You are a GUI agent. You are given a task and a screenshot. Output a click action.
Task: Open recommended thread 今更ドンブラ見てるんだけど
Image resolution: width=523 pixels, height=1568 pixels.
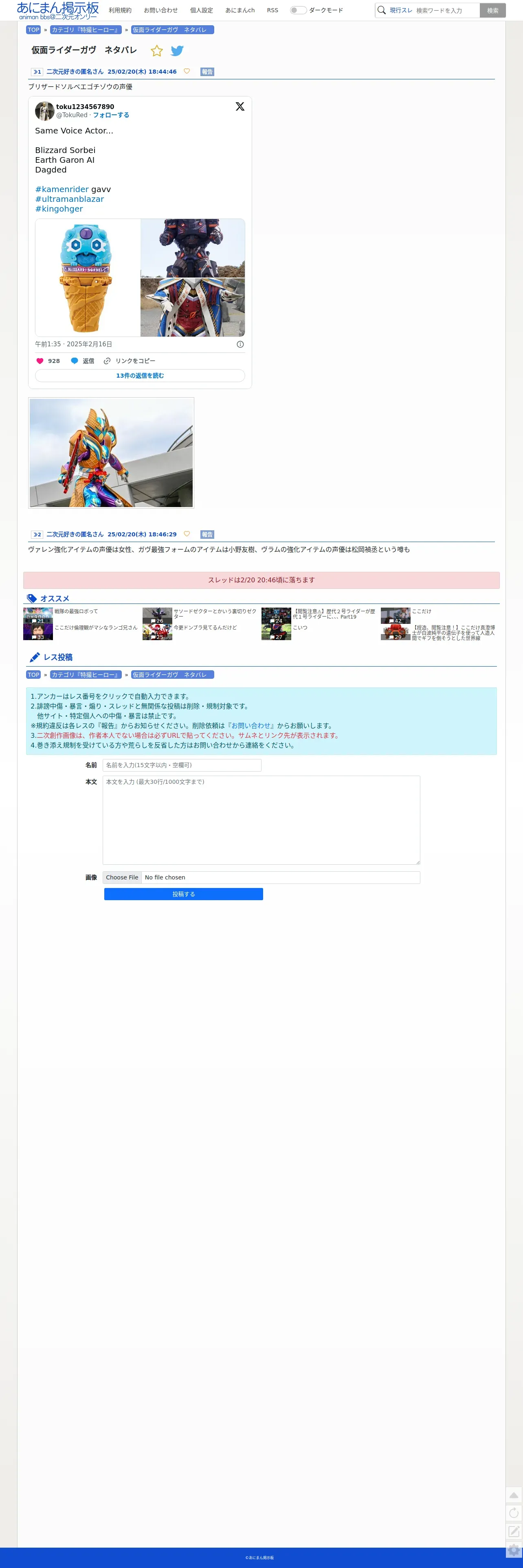coord(205,628)
